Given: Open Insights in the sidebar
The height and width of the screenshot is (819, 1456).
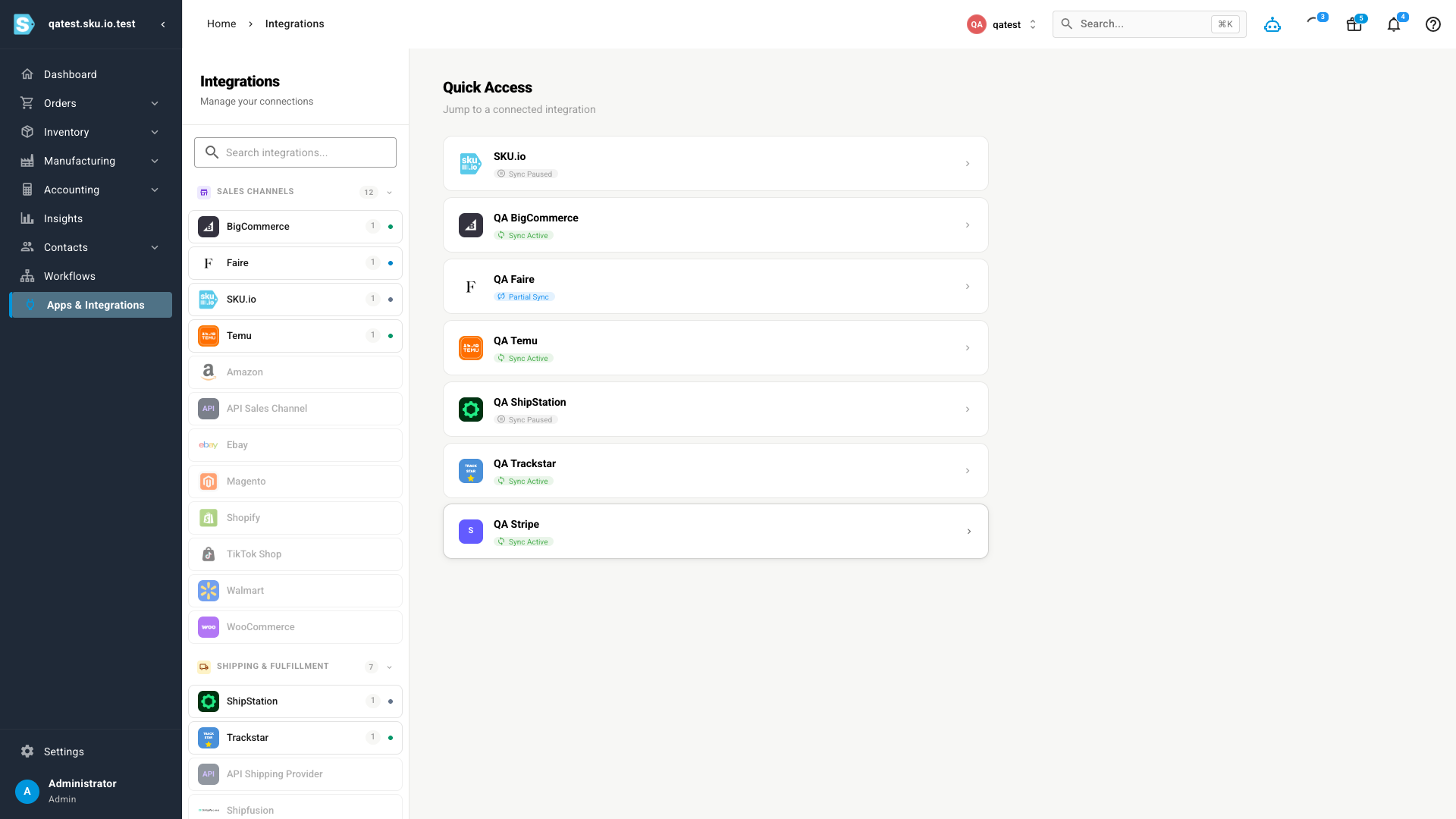Looking at the screenshot, I should (x=91, y=218).
